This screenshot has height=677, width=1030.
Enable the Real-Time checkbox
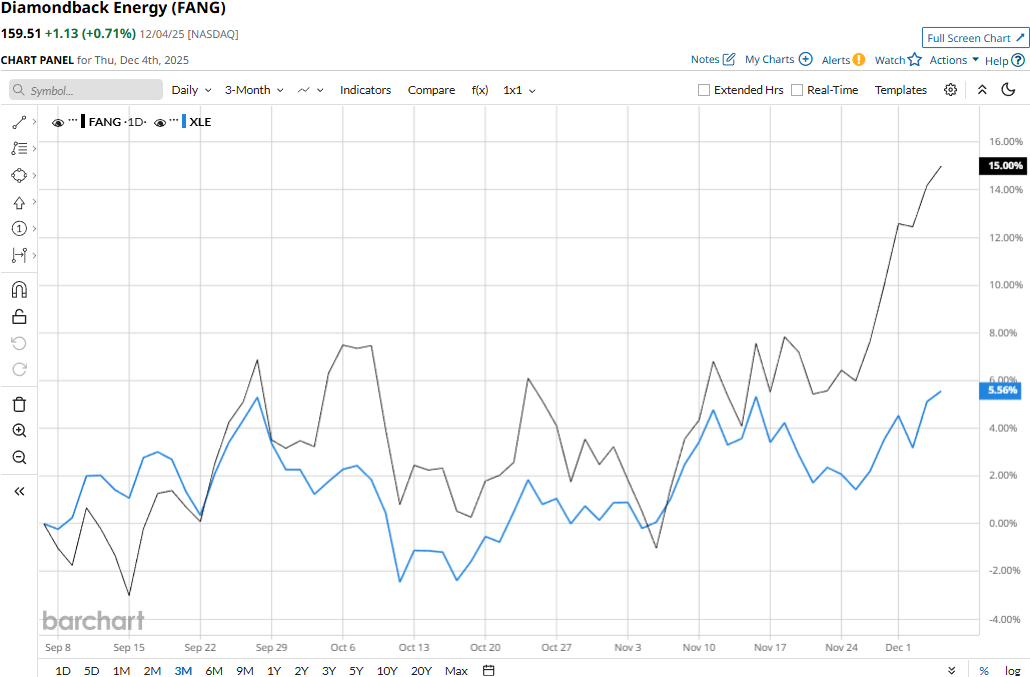click(x=797, y=90)
